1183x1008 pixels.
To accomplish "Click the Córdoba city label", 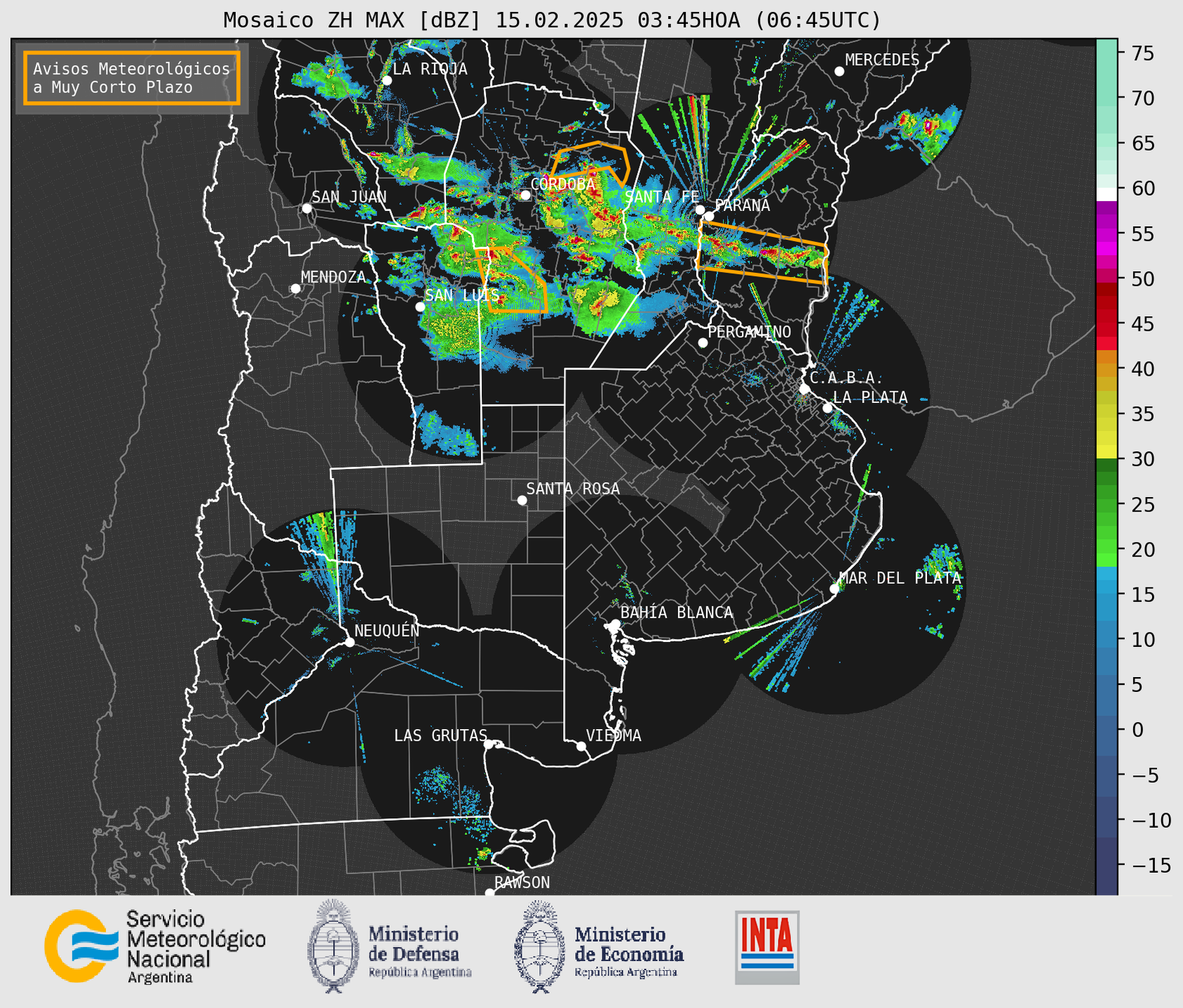I will point(562,184).
